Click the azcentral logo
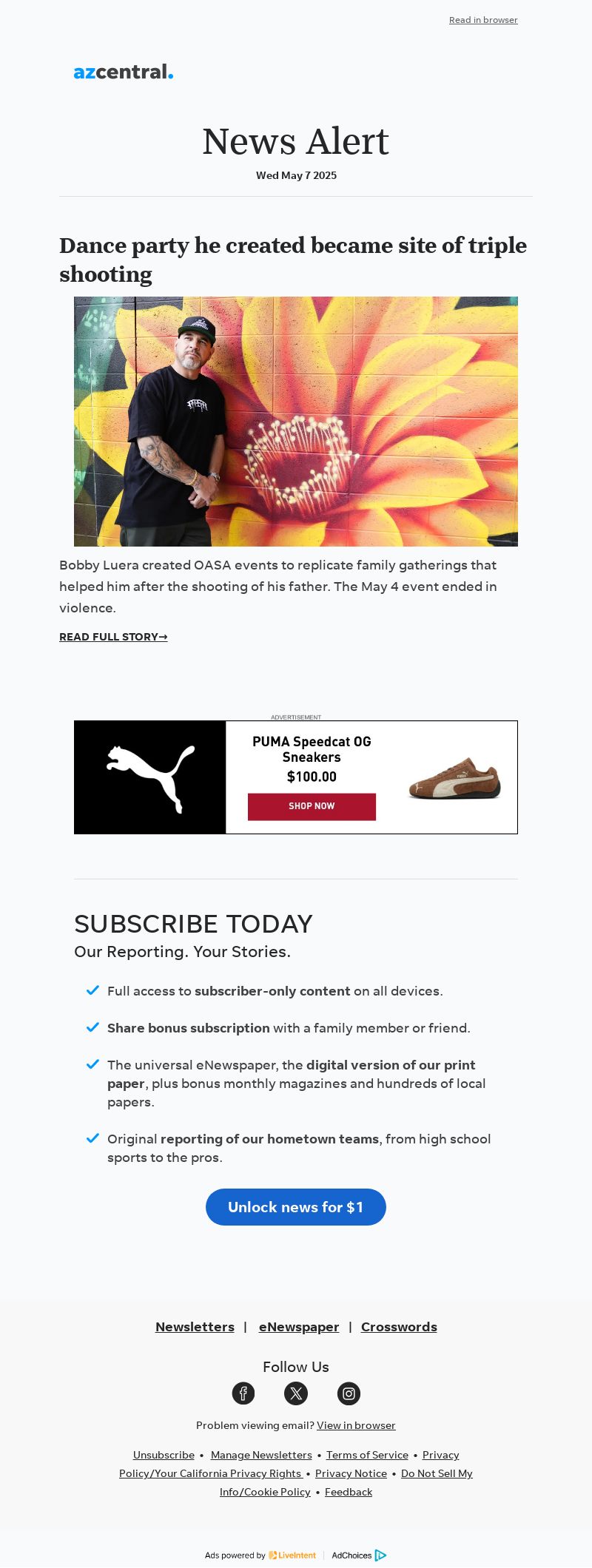The width and height of the screenshot is (592, 1568). pos(124,72)
